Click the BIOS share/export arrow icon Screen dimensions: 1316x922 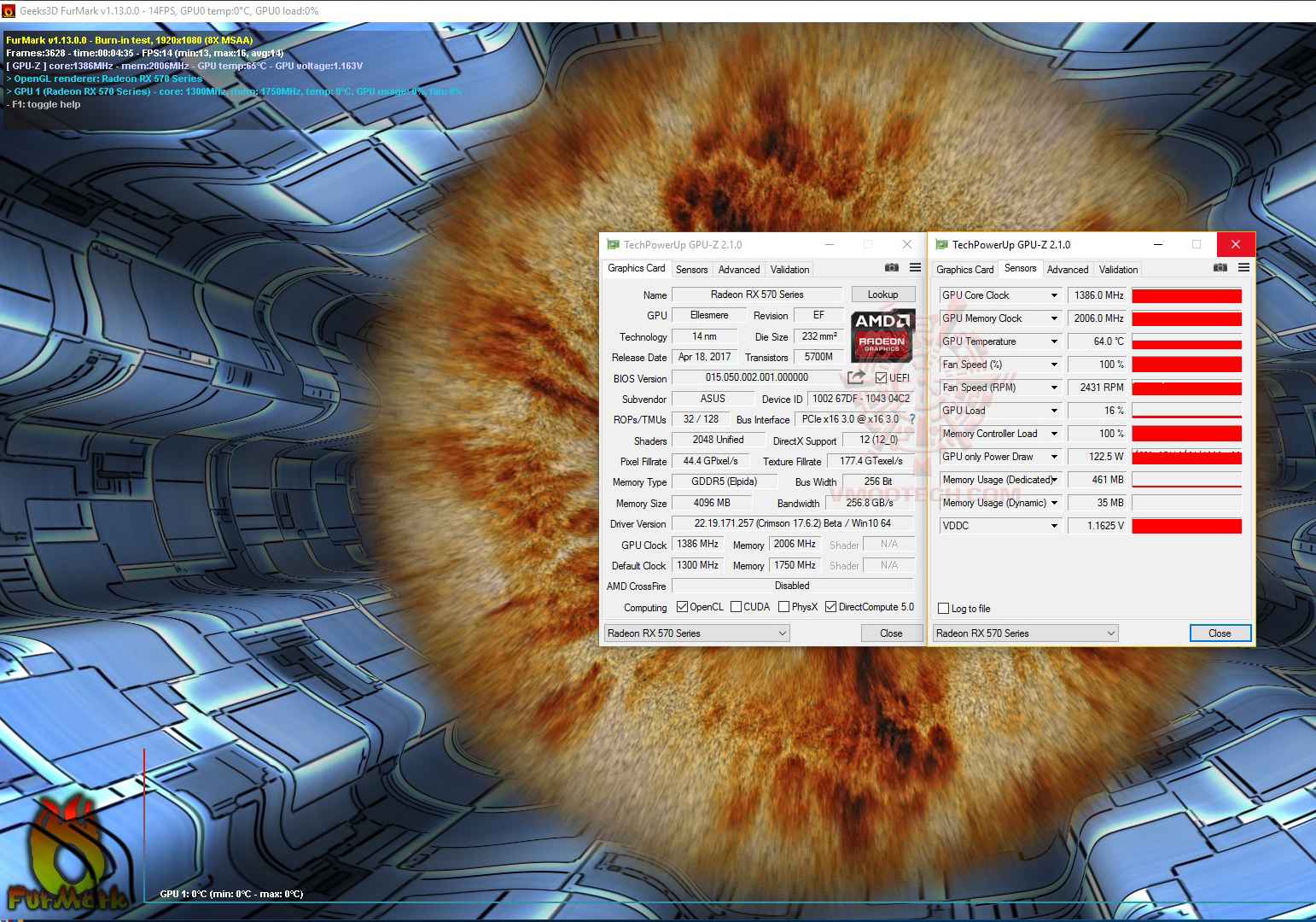pos(856,377)
